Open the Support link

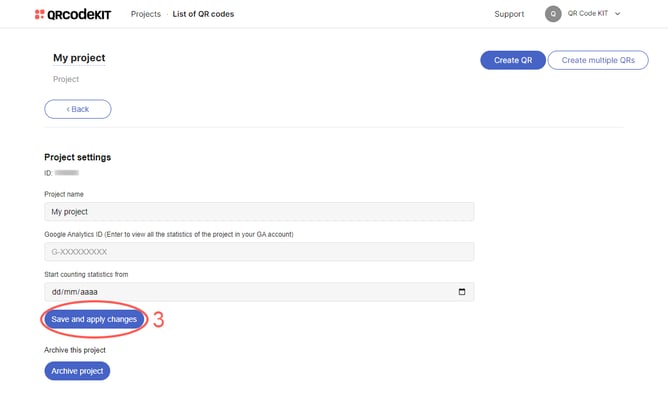coord(509,14)
